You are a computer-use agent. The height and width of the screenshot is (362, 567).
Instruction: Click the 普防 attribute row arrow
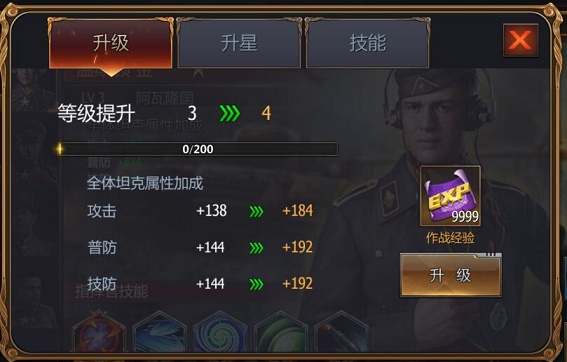point(256,248)
